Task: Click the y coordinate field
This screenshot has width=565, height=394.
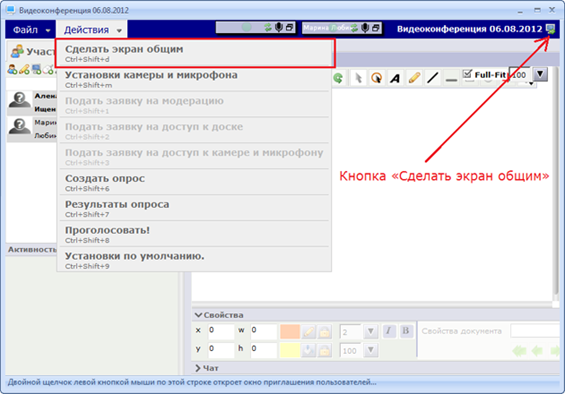Action: [221, 350]
